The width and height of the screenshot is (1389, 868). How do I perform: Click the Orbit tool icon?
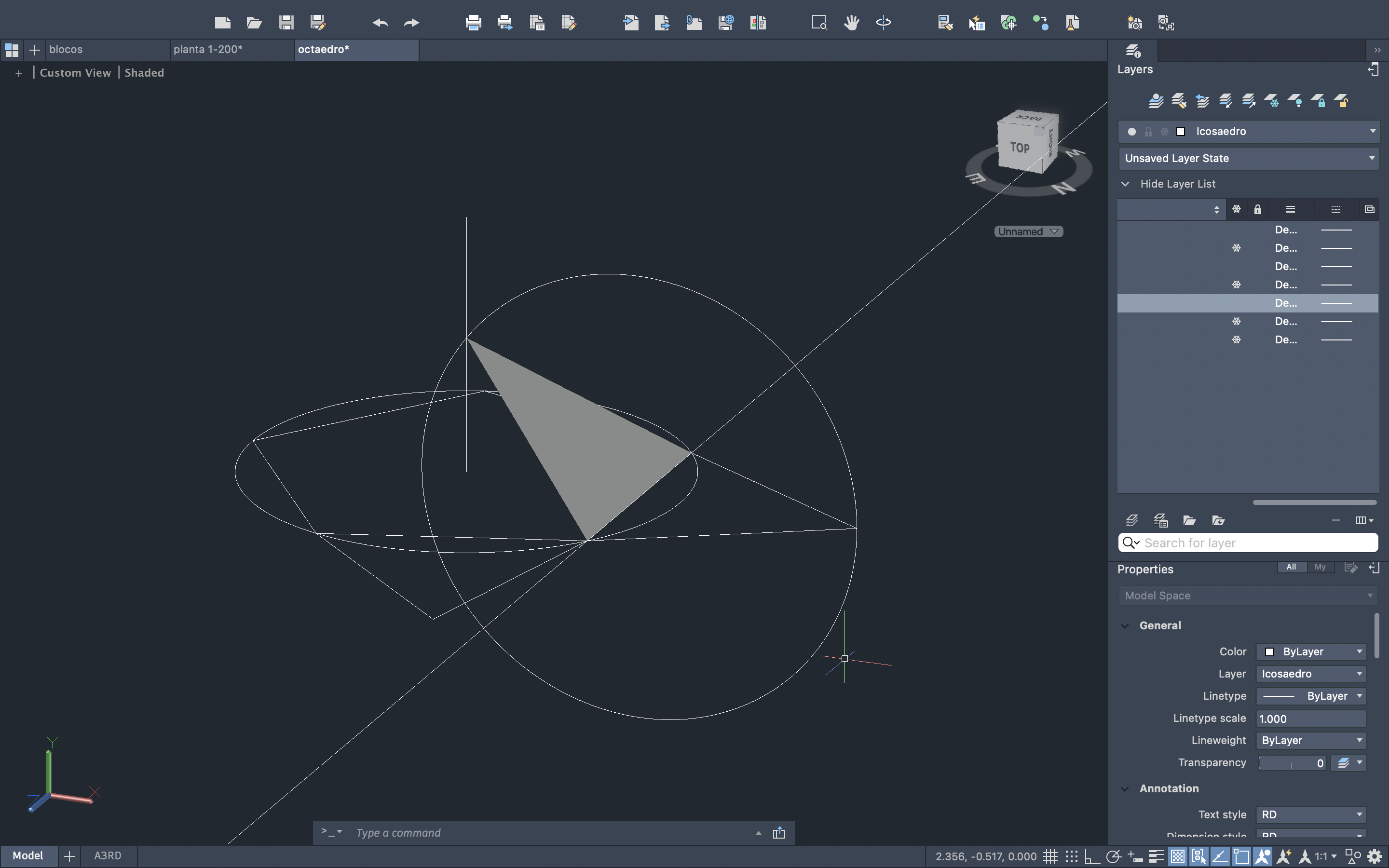tap(884, 23)
